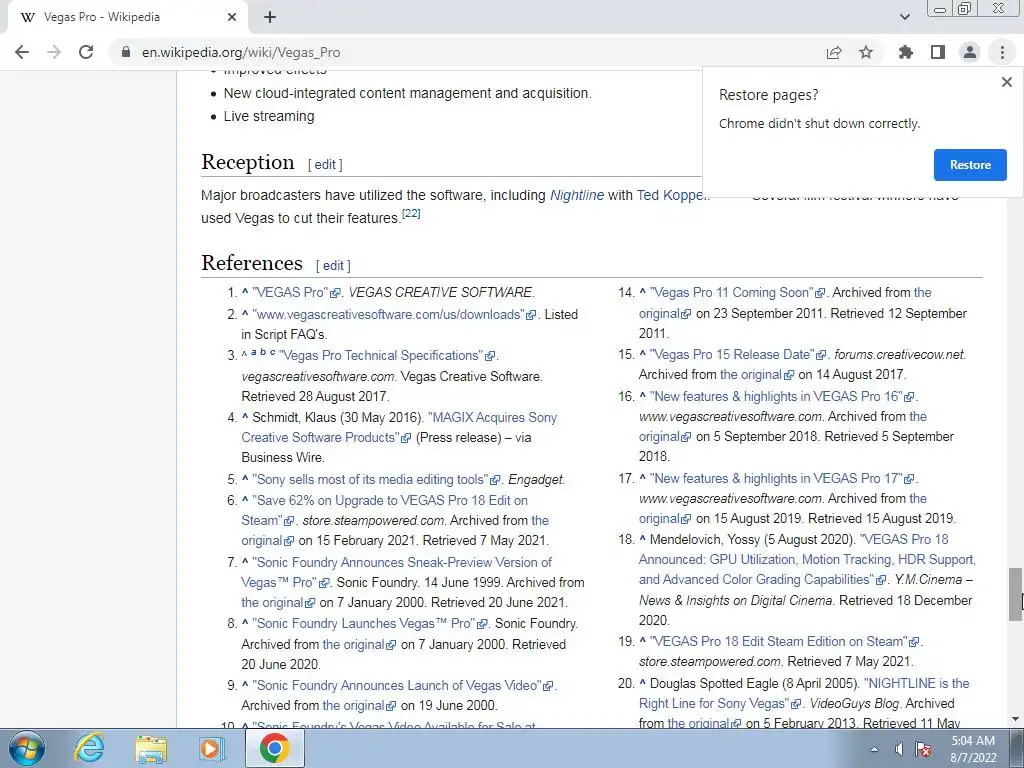1024x768 pixels.
Task: Open the Nightline link
Action: (x=577, y=195)
